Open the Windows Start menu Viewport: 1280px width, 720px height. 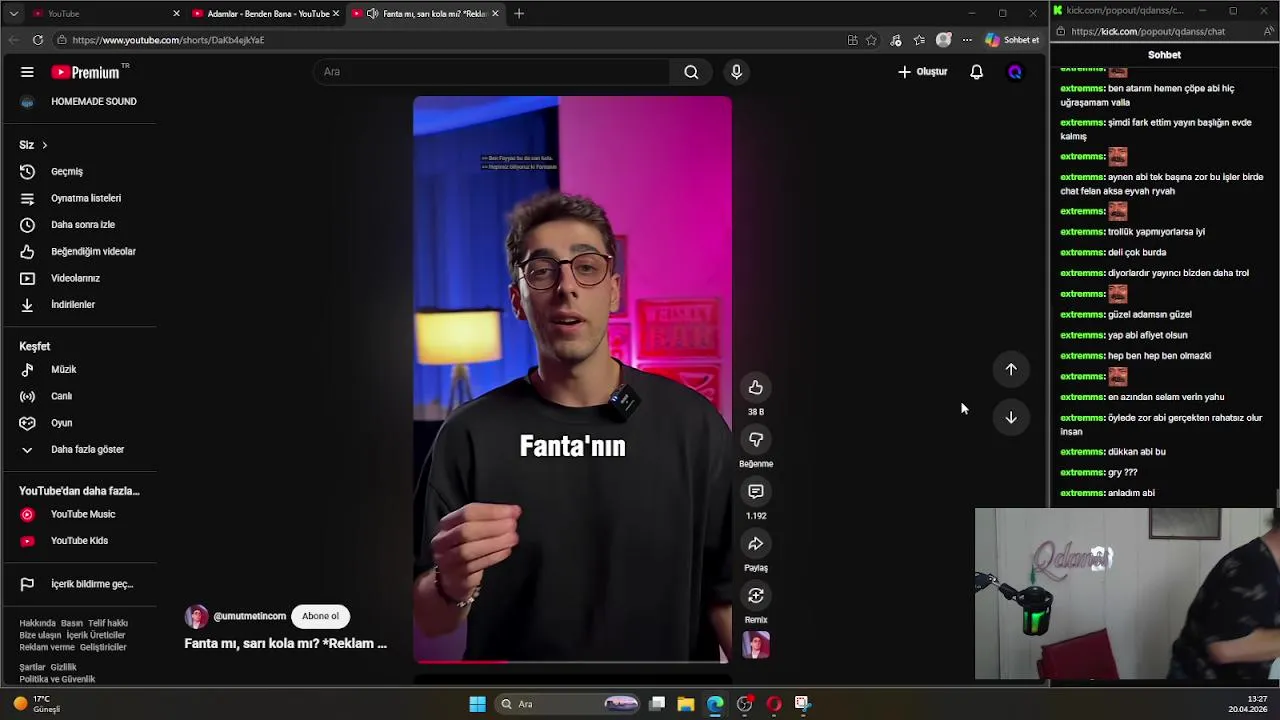[x=477, y=704]
